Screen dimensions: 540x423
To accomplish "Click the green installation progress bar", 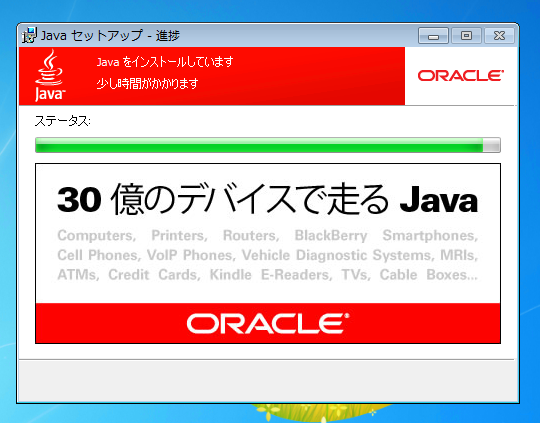I will (268, 145).
